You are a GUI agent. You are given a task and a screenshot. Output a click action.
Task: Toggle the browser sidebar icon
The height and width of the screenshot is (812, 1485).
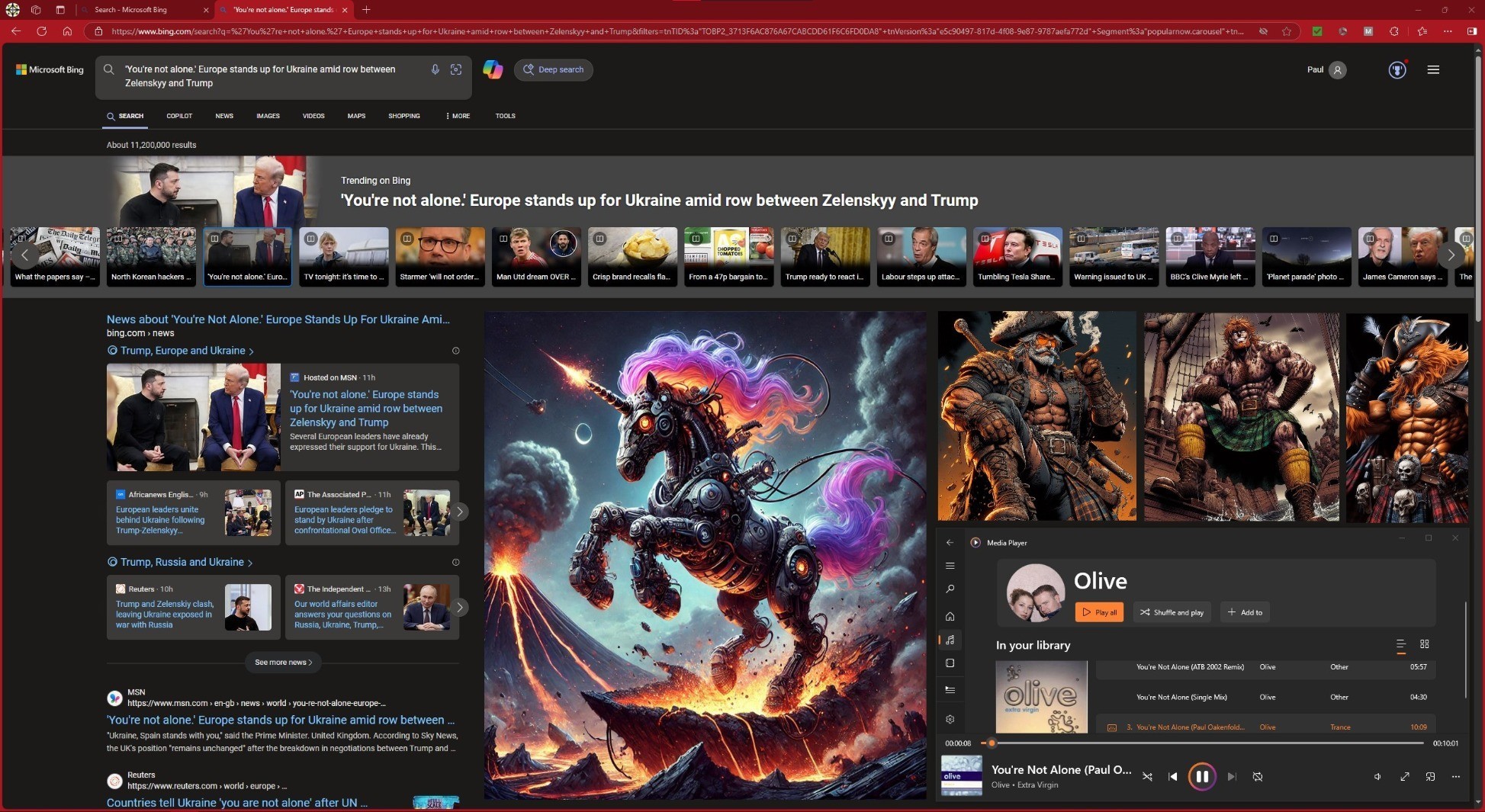tap(1472, 31)
